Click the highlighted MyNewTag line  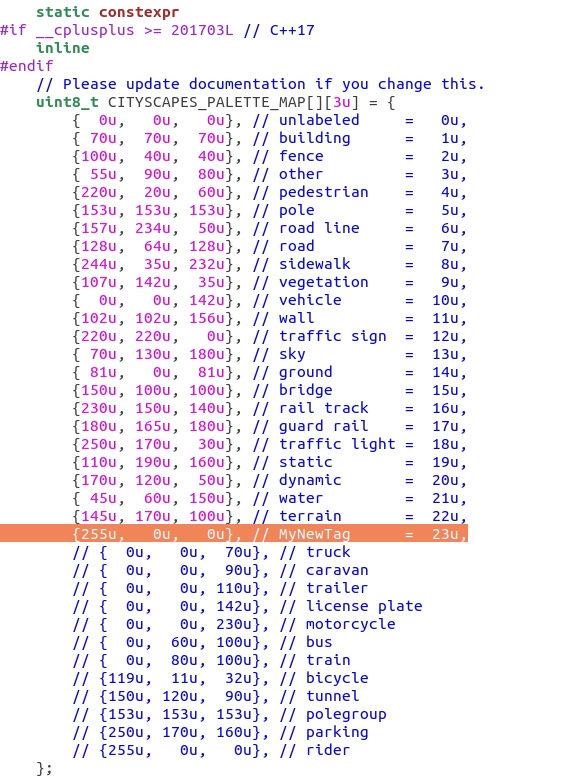click(234, 534)
